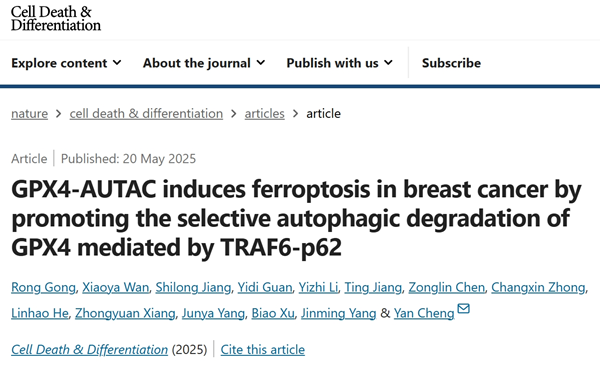The image size is (600, 366).
Task: Go to the nature breadcrumb link
Action: coord(29,114)
